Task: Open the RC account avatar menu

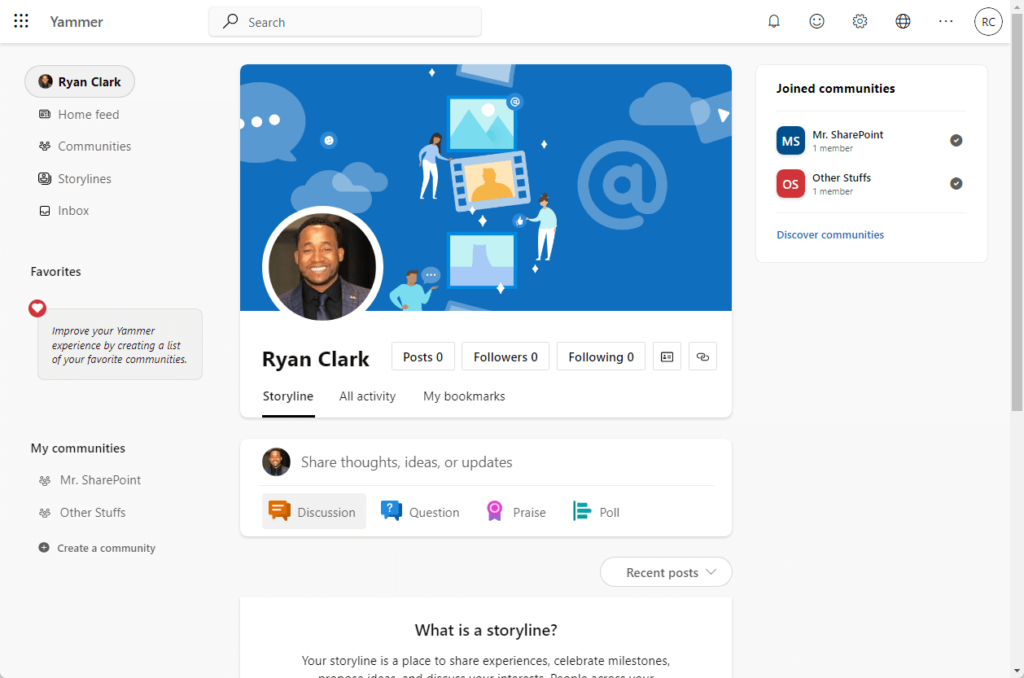Action: (988, 22)
